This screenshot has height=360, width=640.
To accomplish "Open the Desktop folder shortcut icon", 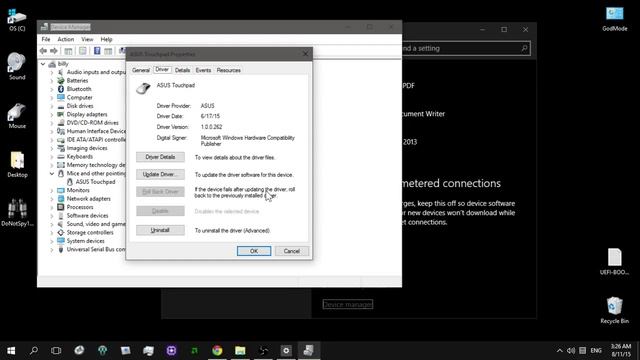I will (17, 164).
